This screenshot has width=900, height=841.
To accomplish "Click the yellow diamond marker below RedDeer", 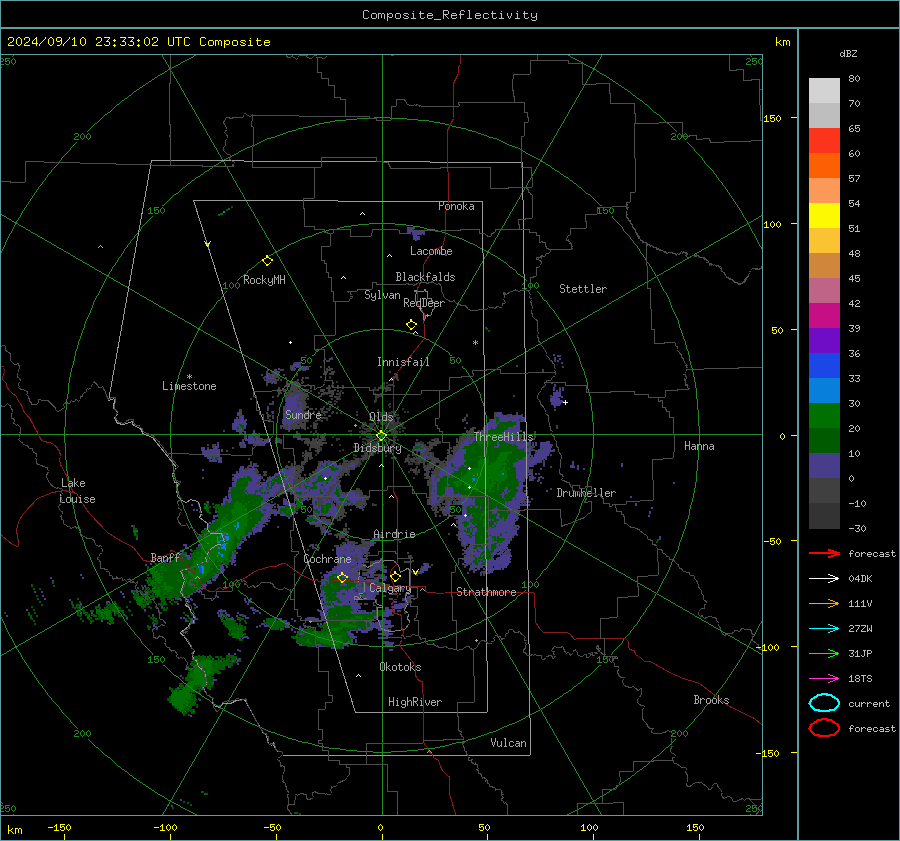I will coord(412,325).
